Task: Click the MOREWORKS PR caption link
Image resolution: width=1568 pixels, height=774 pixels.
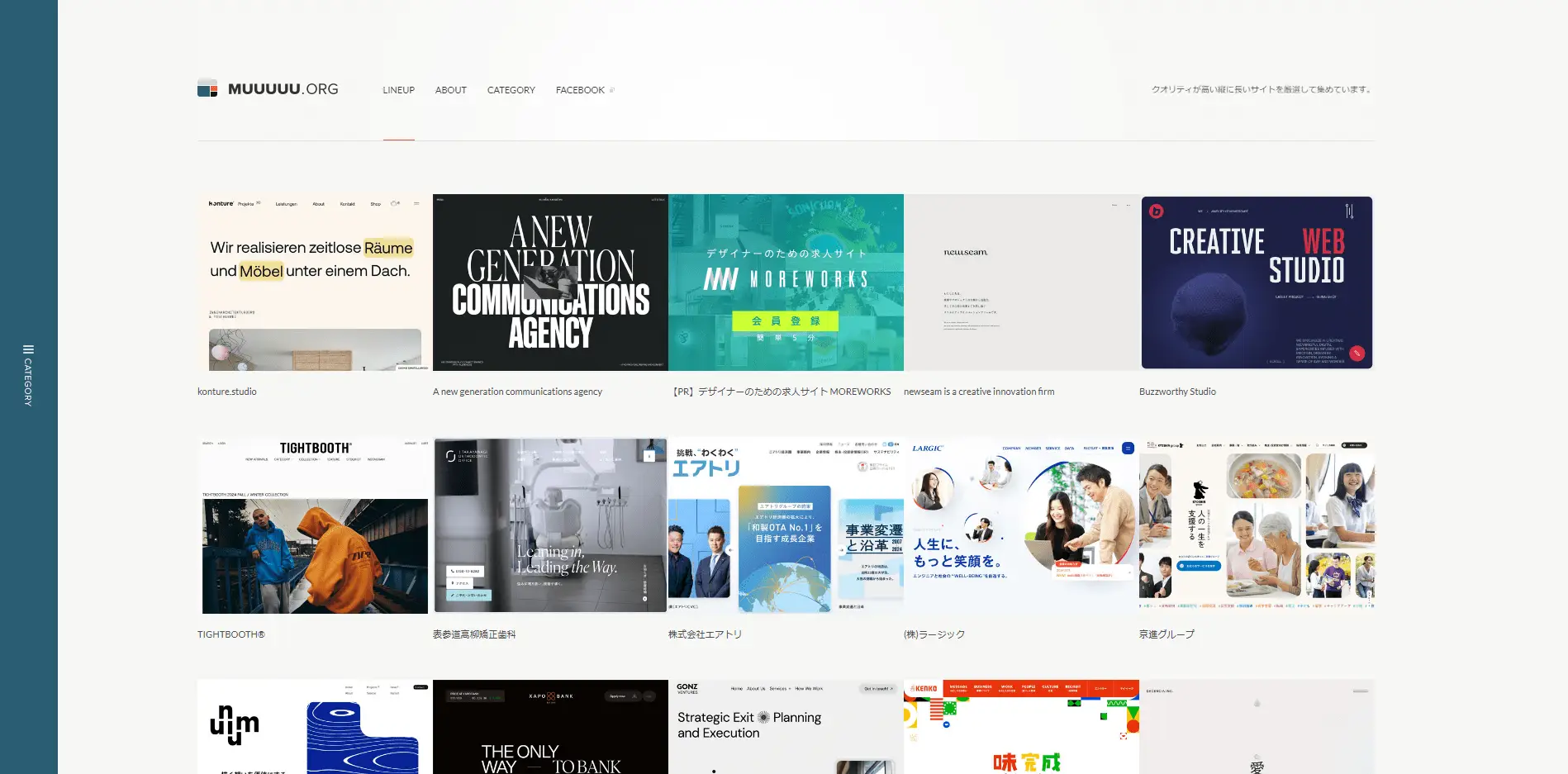Action: [x=781, y=392]
